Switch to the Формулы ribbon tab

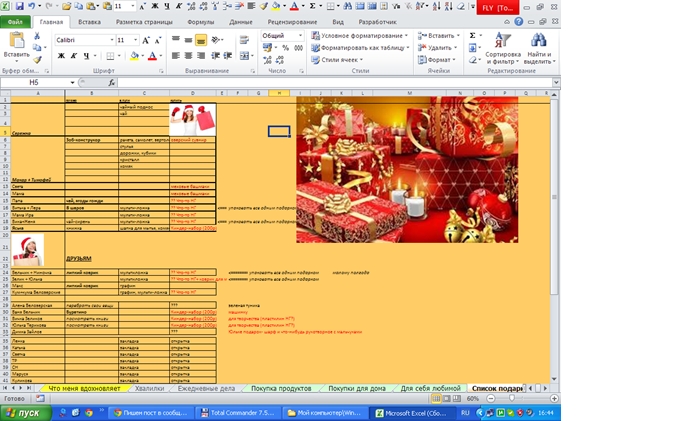click(200, 22)
